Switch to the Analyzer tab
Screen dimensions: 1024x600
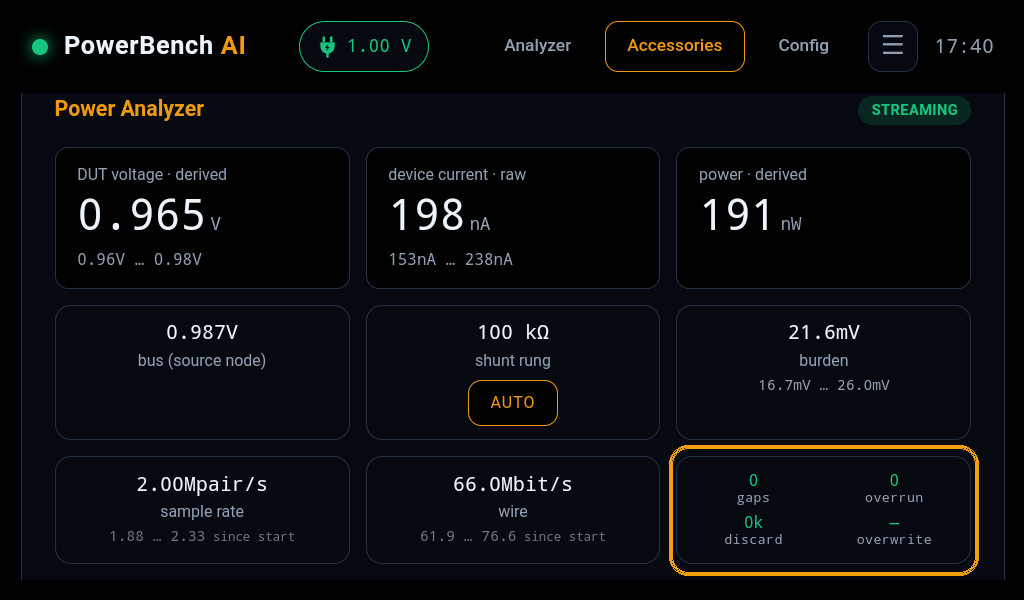(x=537, y=46)
